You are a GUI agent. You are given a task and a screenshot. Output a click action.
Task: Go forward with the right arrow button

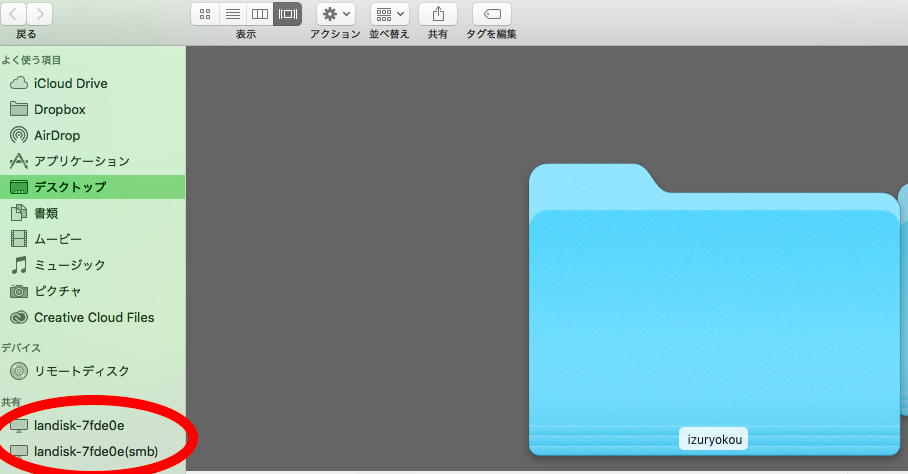click(39, 14)
